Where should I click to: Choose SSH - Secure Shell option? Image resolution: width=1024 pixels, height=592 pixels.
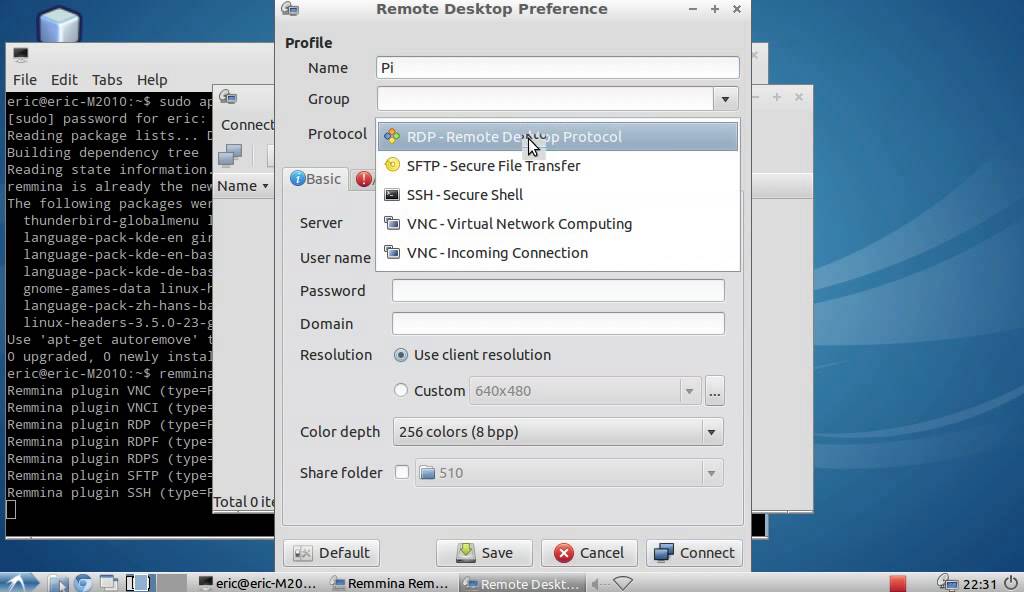click(x=558, y=195)
